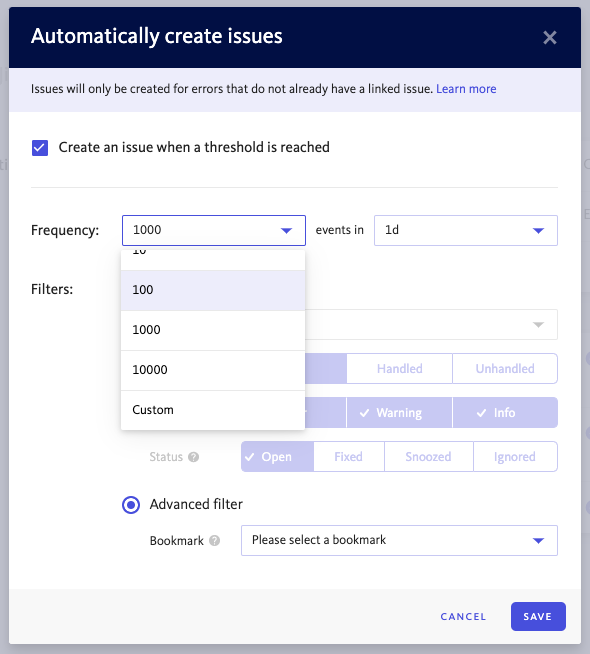
Task: Toggle the Warning severity filter
Action: [399, 413]
